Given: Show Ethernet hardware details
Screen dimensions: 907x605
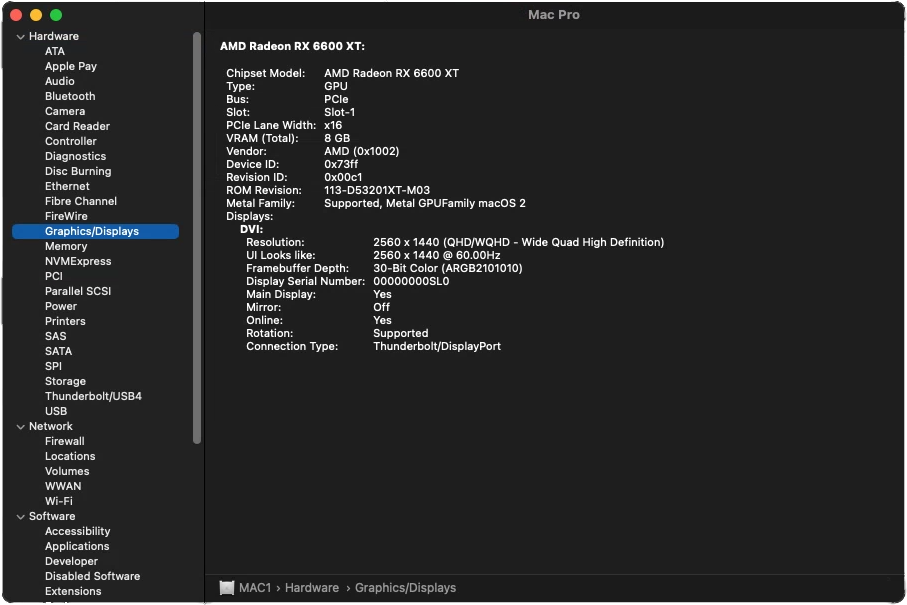Looking at the screenshot, I should [x=67, y=187].
